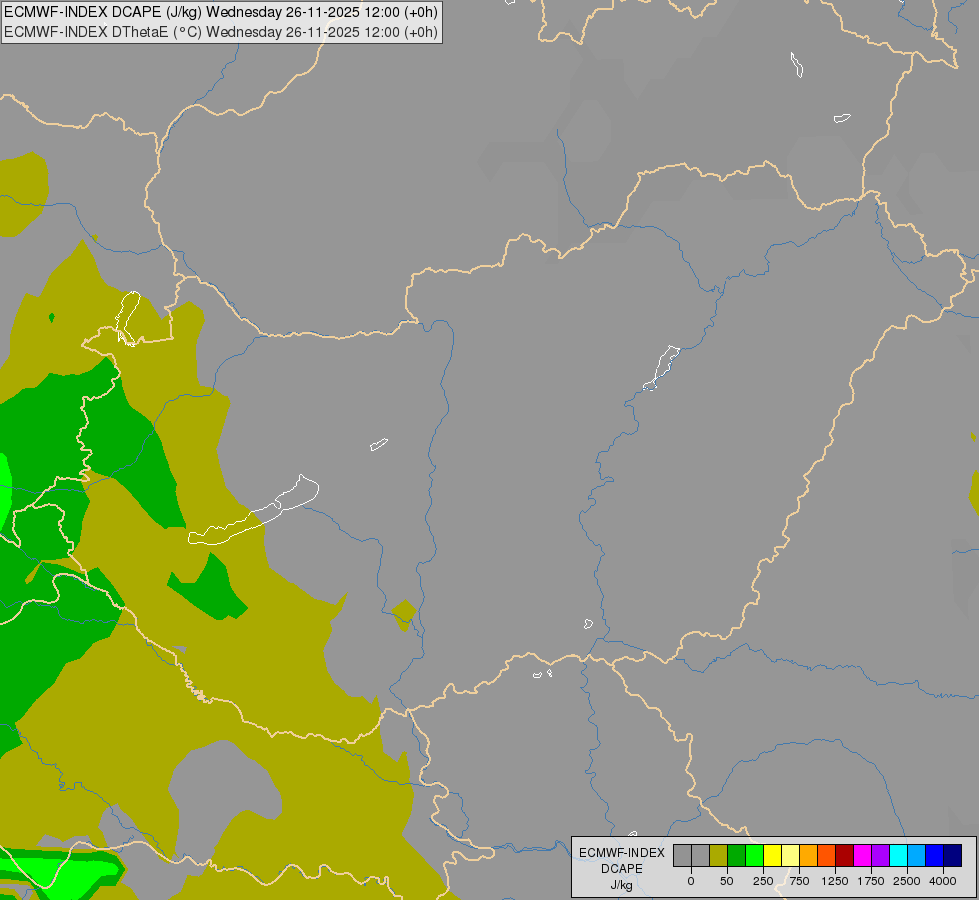Click the legend value 750
979x900 pixels.
[x=799, y=881]
